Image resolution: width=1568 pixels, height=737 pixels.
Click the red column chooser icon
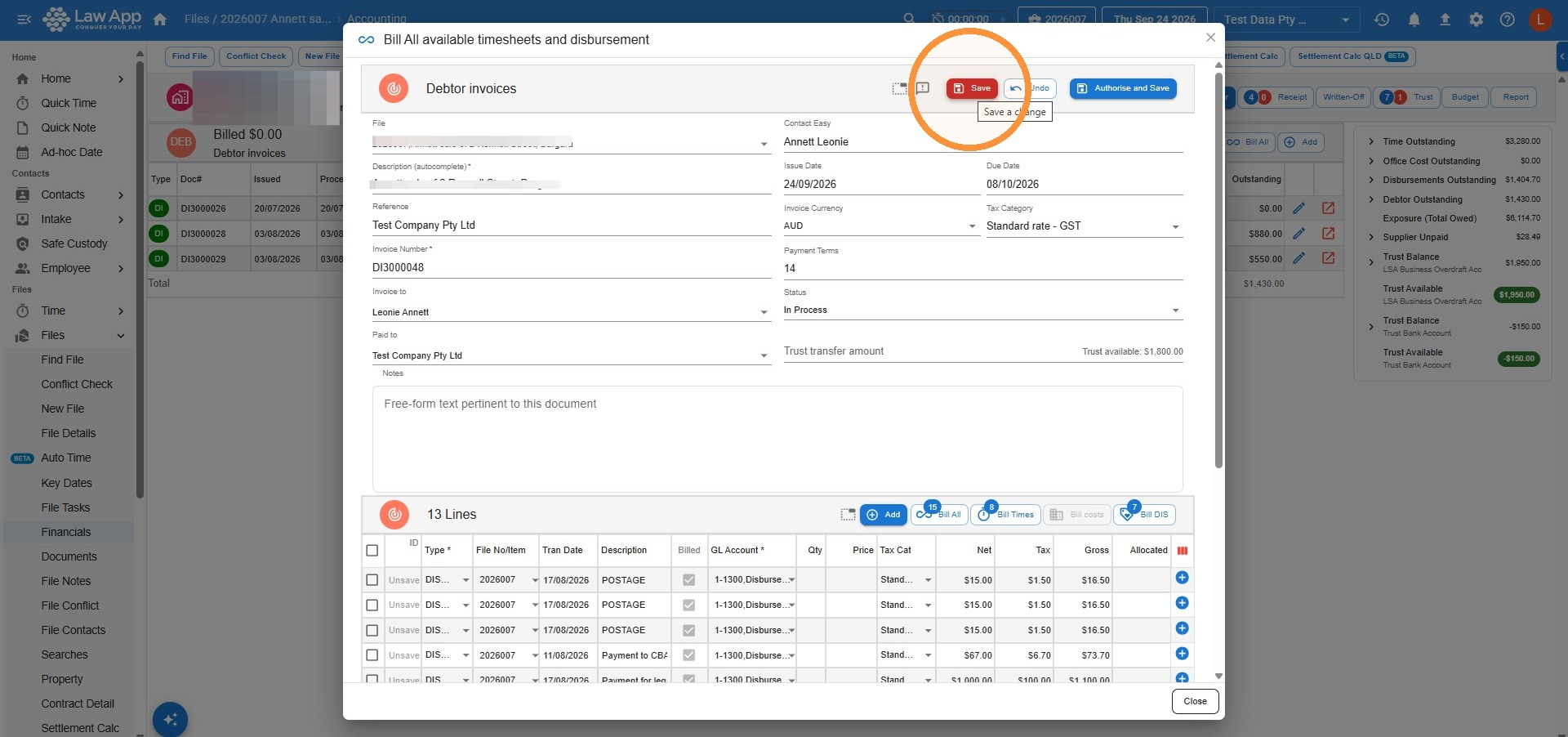click(1183, 551)
